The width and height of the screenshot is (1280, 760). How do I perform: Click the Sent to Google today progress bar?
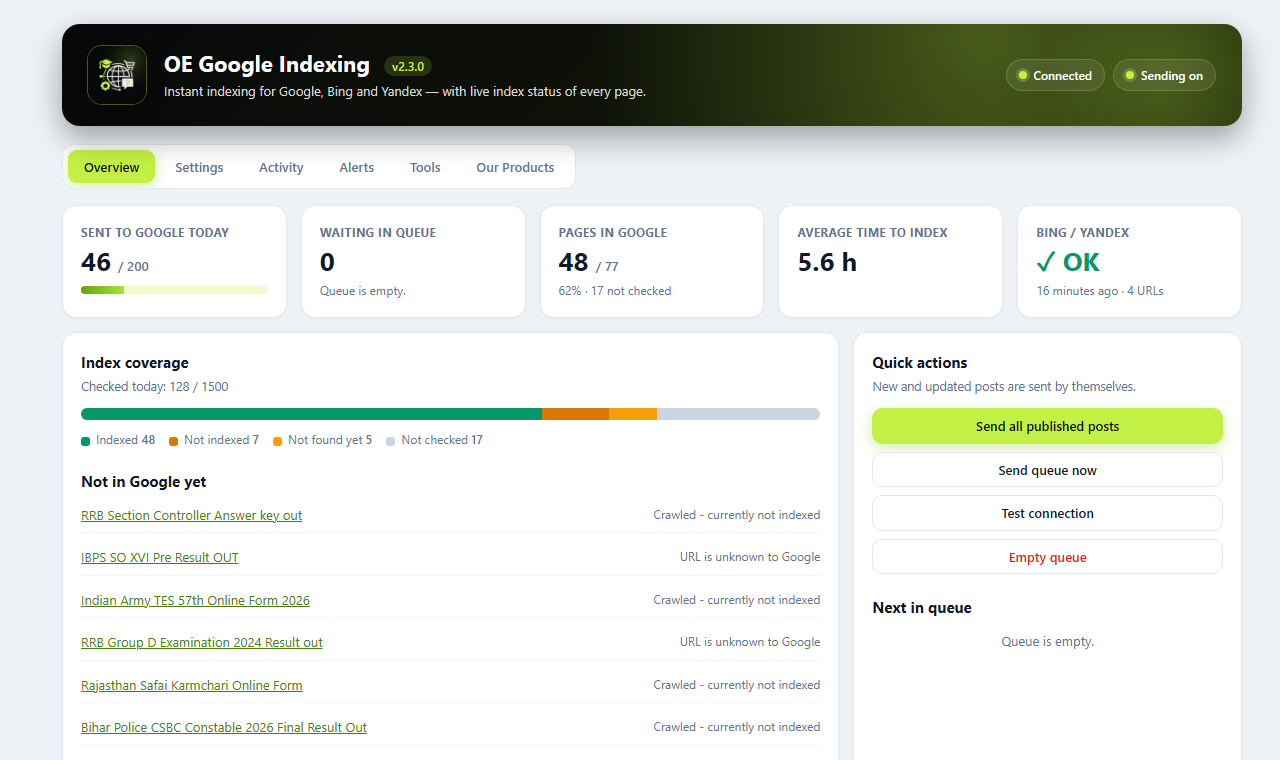click(x=174, y=290)
